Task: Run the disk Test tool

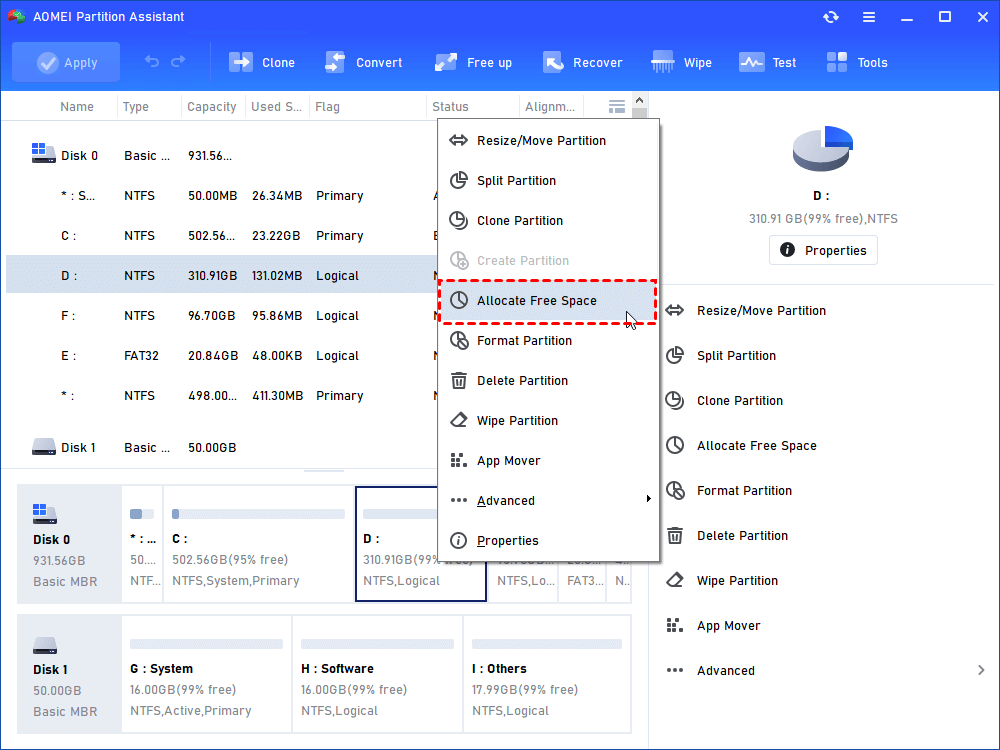Action: pos(767,62)
